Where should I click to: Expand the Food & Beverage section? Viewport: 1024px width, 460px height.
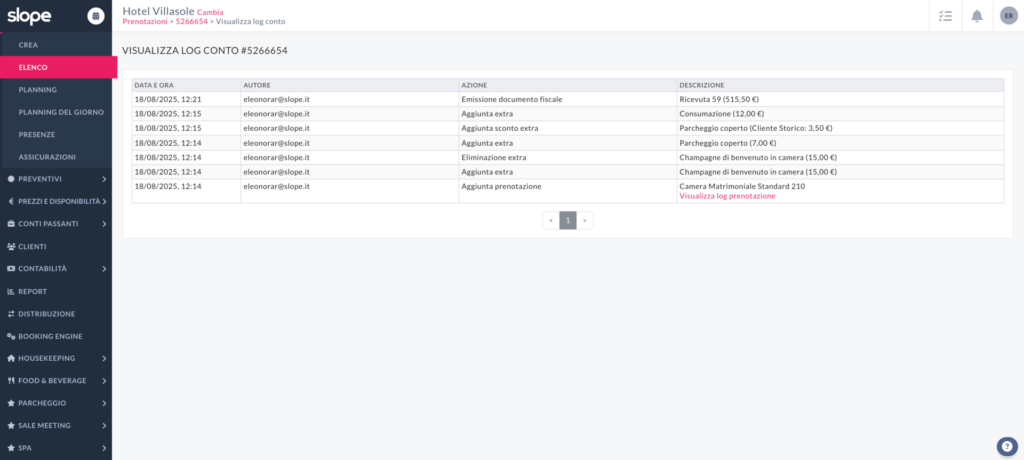point(104,381)
